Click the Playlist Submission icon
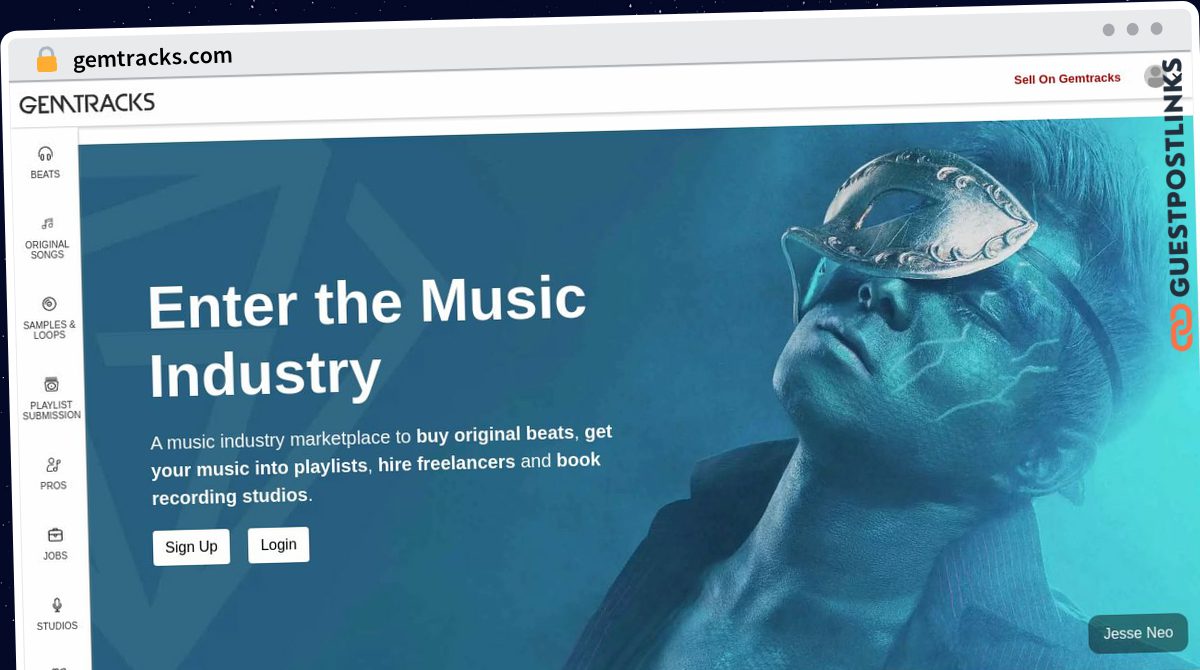The width and height of the screenshot is (1200, 670). coord(51,384)
